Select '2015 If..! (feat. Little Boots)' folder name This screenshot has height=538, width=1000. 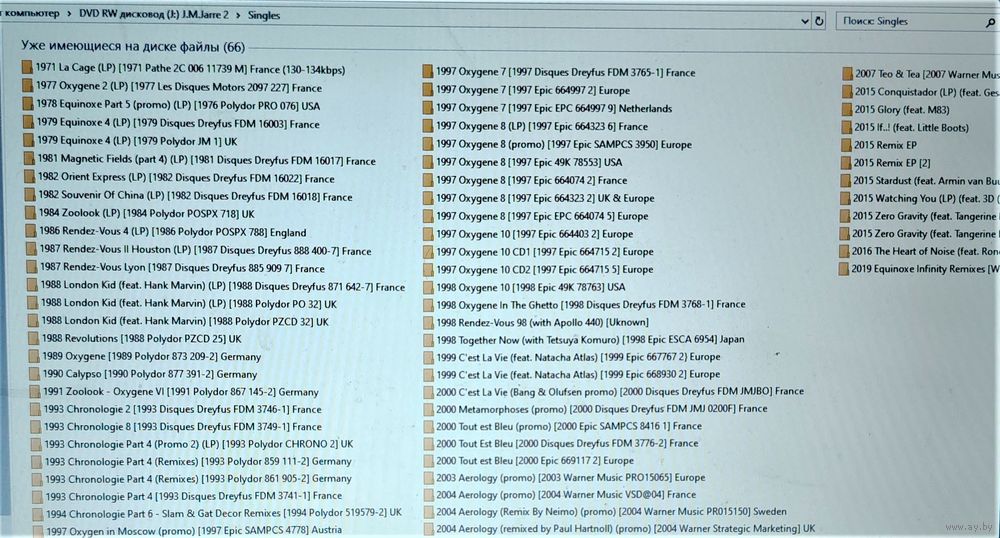click(911, 127)
